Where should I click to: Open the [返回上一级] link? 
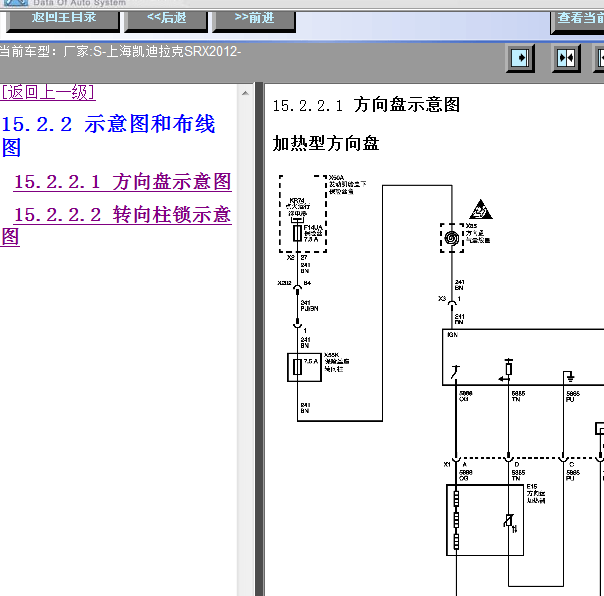[x=48, y=92]
